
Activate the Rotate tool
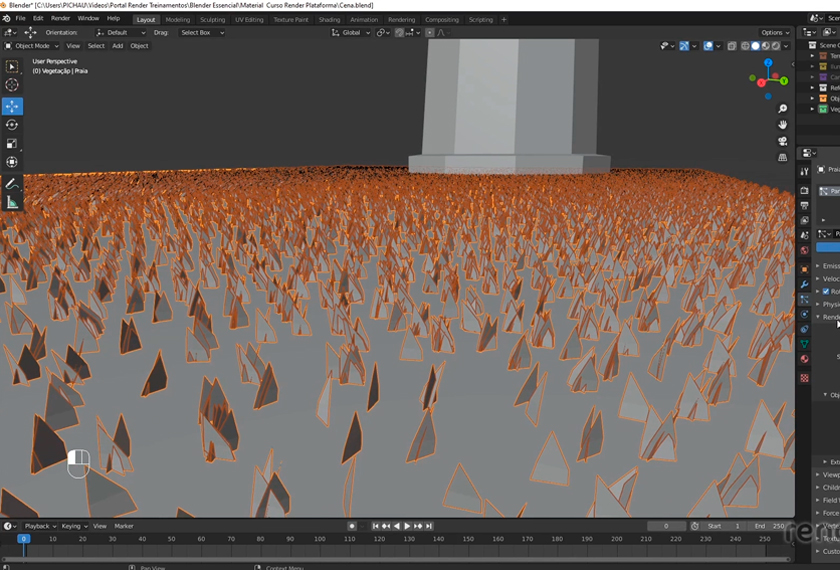coord(12,125)
